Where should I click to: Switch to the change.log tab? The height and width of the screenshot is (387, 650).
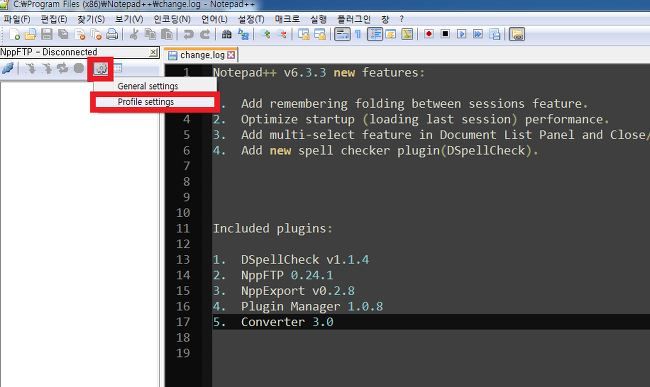[x=201, y=55]
